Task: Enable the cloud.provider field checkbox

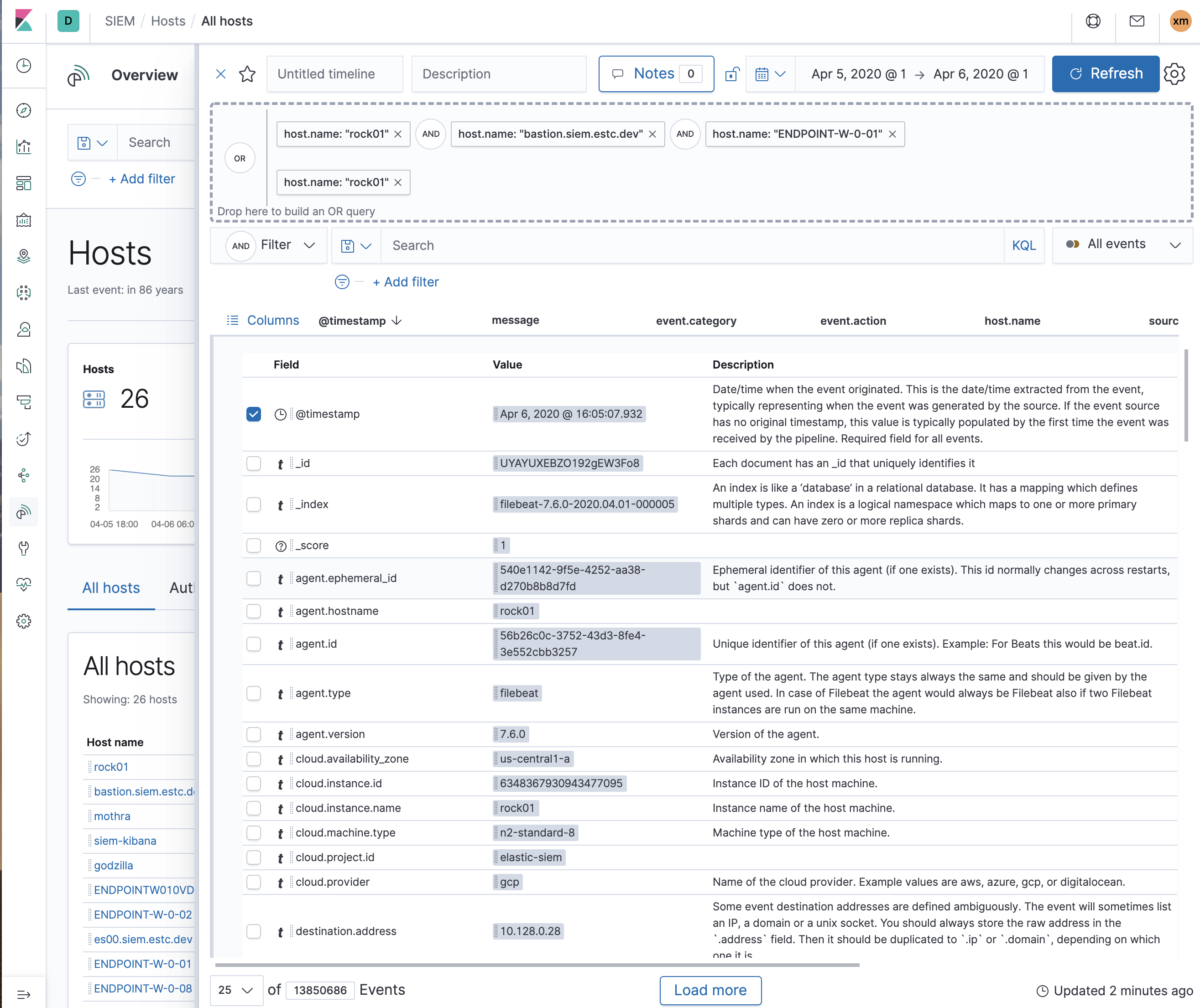Action: click(254, 882)
